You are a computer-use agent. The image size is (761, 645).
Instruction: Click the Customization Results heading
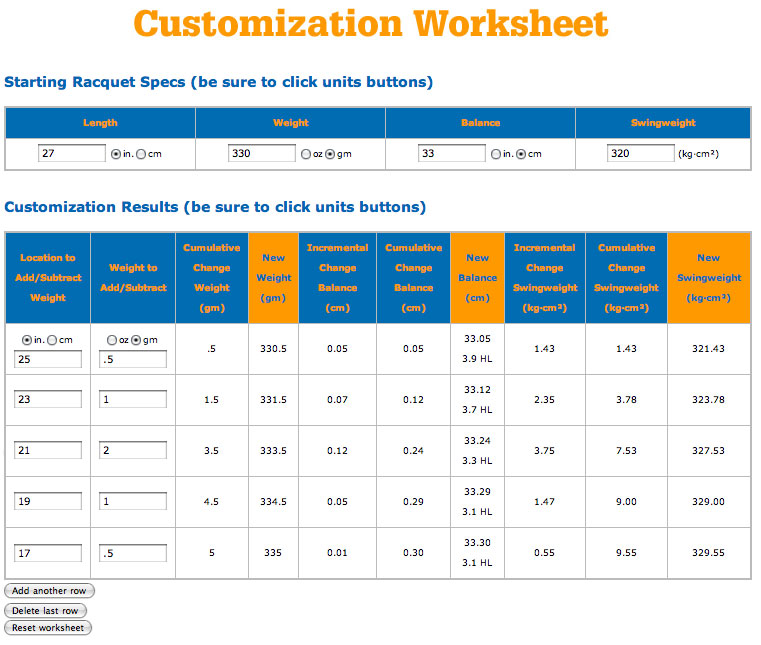point(215,207)
